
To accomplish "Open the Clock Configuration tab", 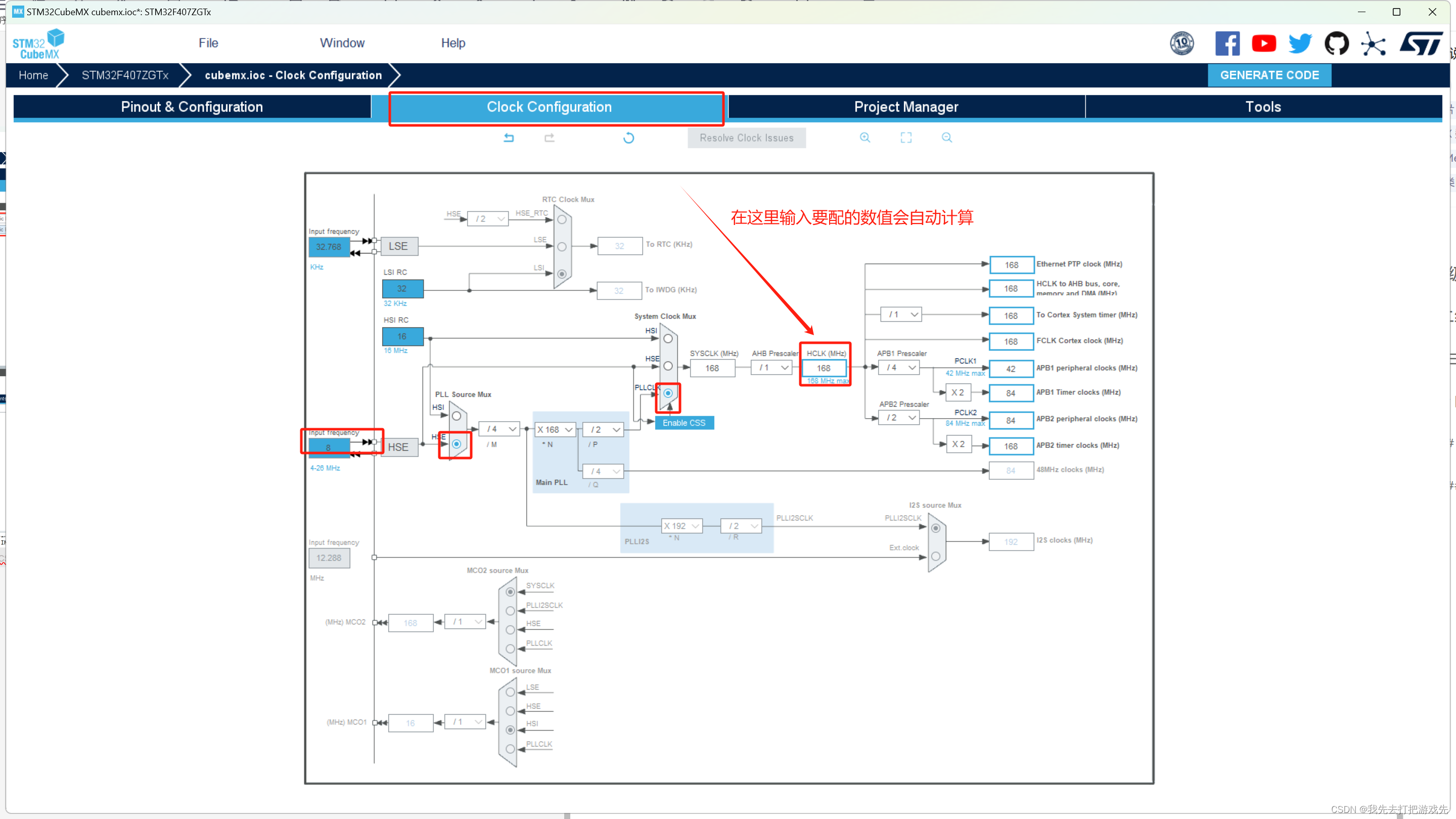I will [x=549, y=107].
